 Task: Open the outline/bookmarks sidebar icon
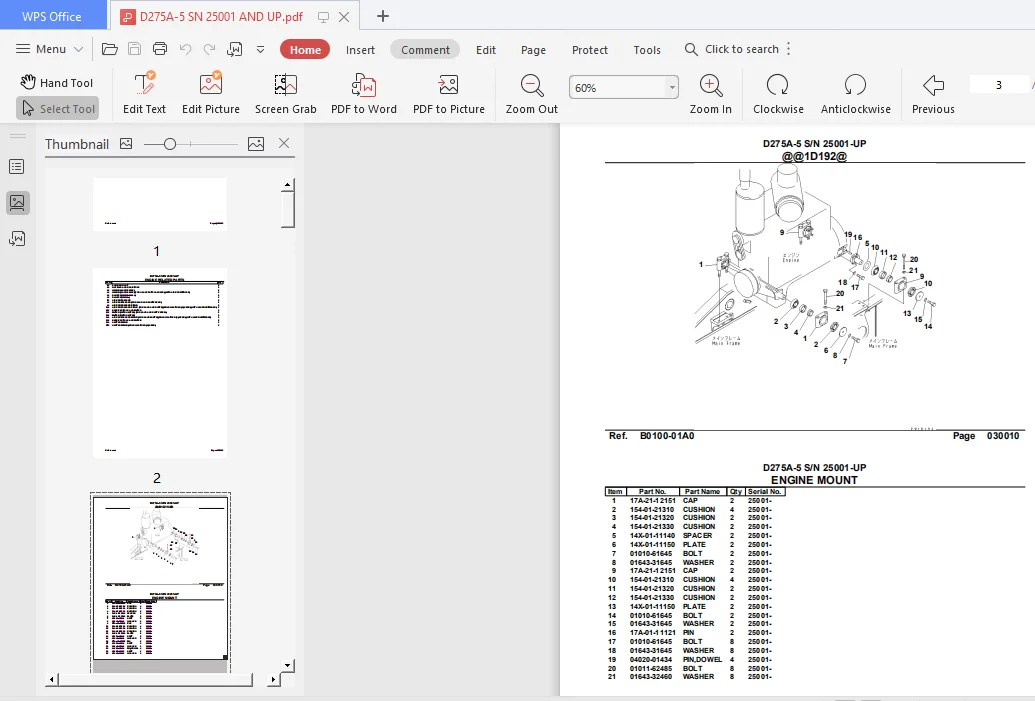coord(17,166)
